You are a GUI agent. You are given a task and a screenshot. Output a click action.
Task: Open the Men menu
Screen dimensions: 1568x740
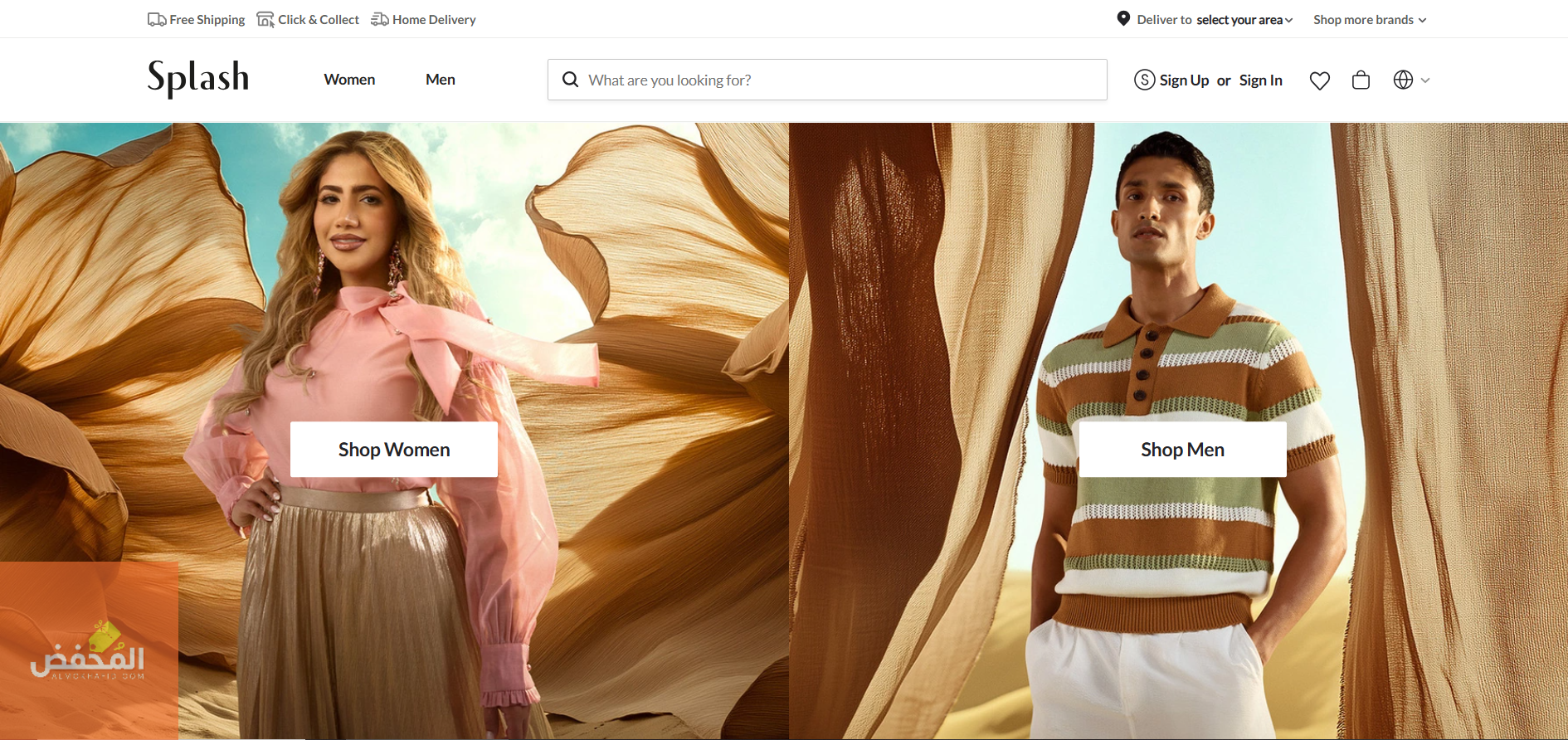[440, 80]
